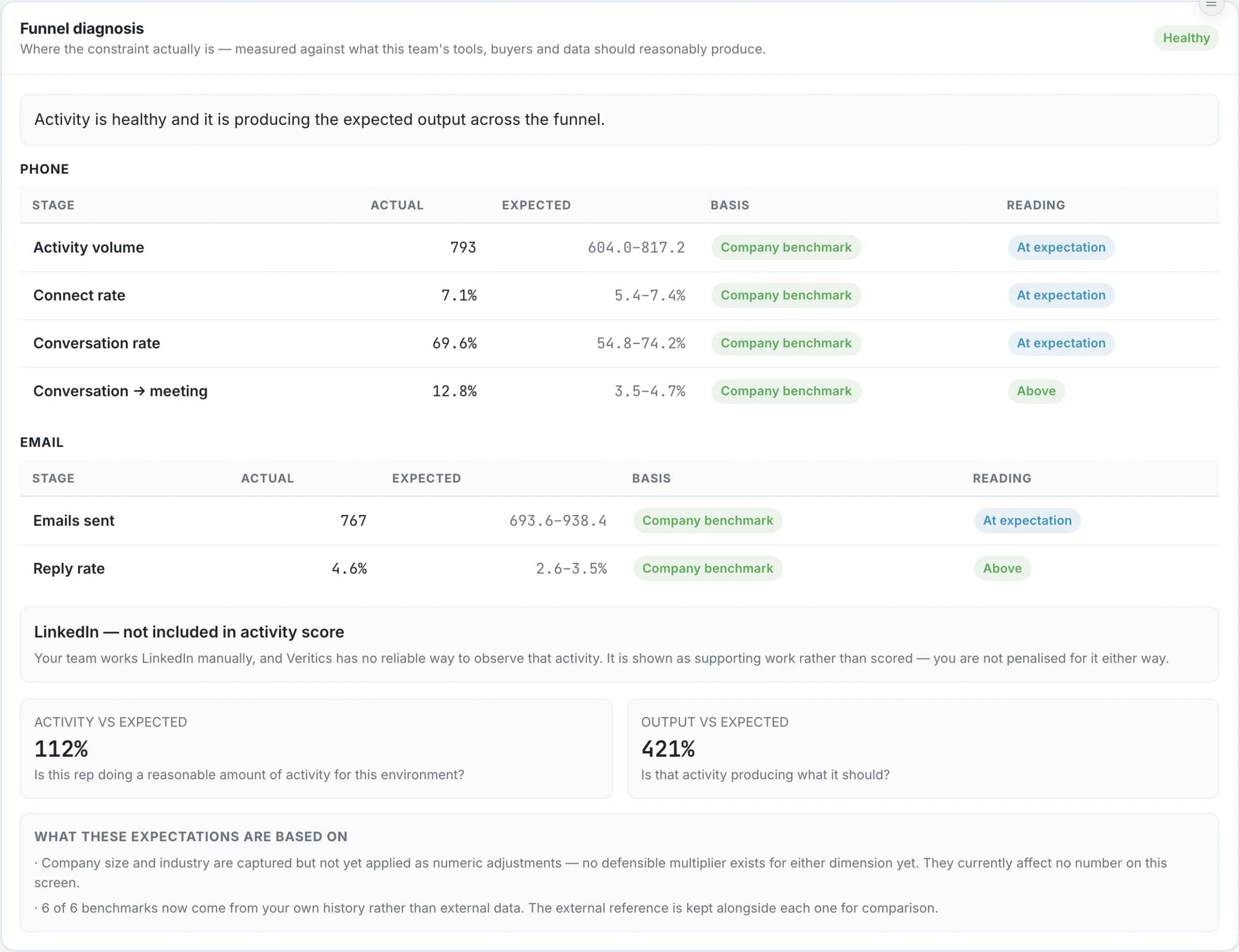Open the hamburger menu icon at top right
This screenshot has height=952, width=1239.
tap(1211, 4)
